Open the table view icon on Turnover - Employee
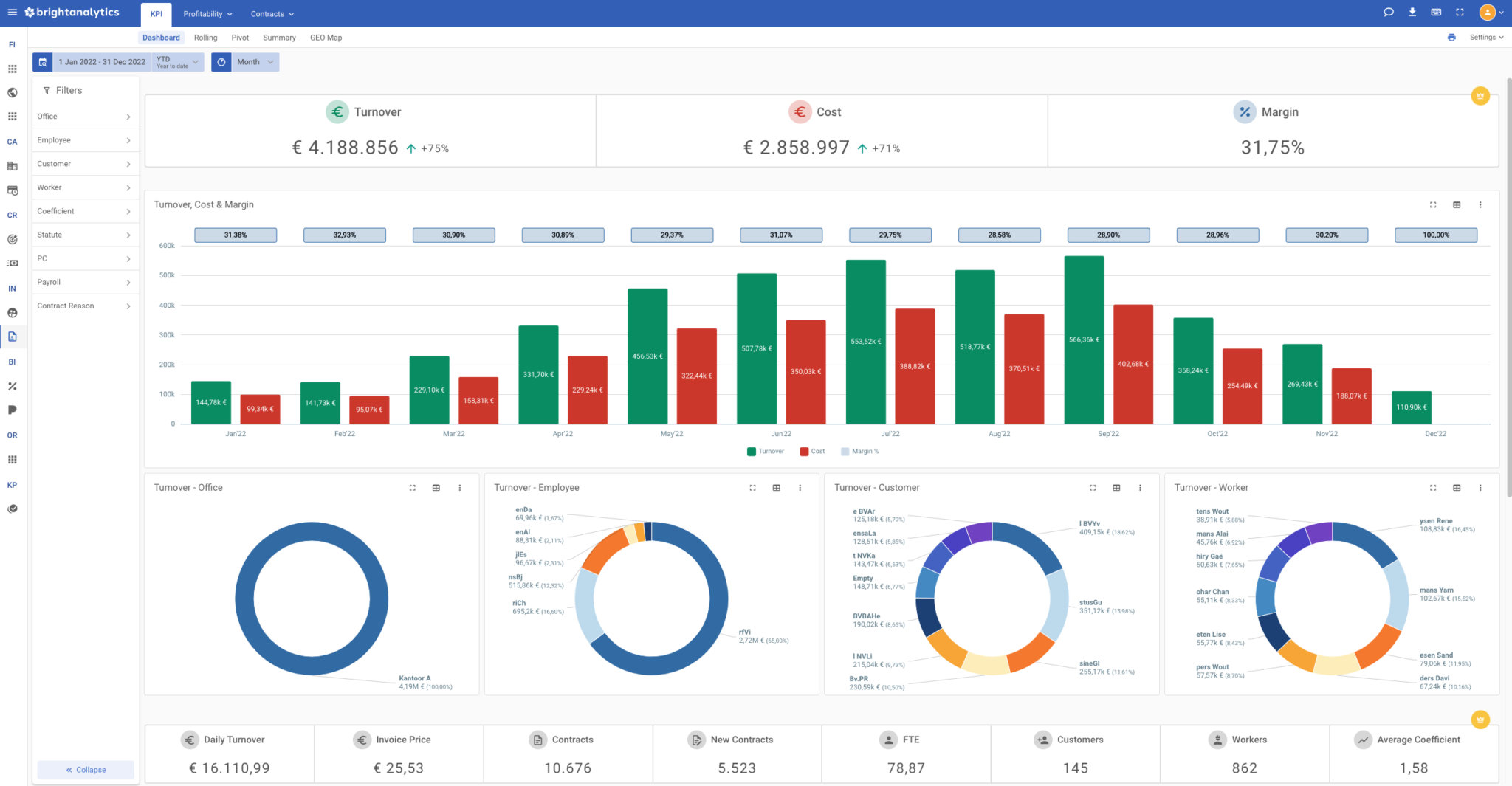The width and height of the screenshot is (1512, 786). [x=776, y=487]
